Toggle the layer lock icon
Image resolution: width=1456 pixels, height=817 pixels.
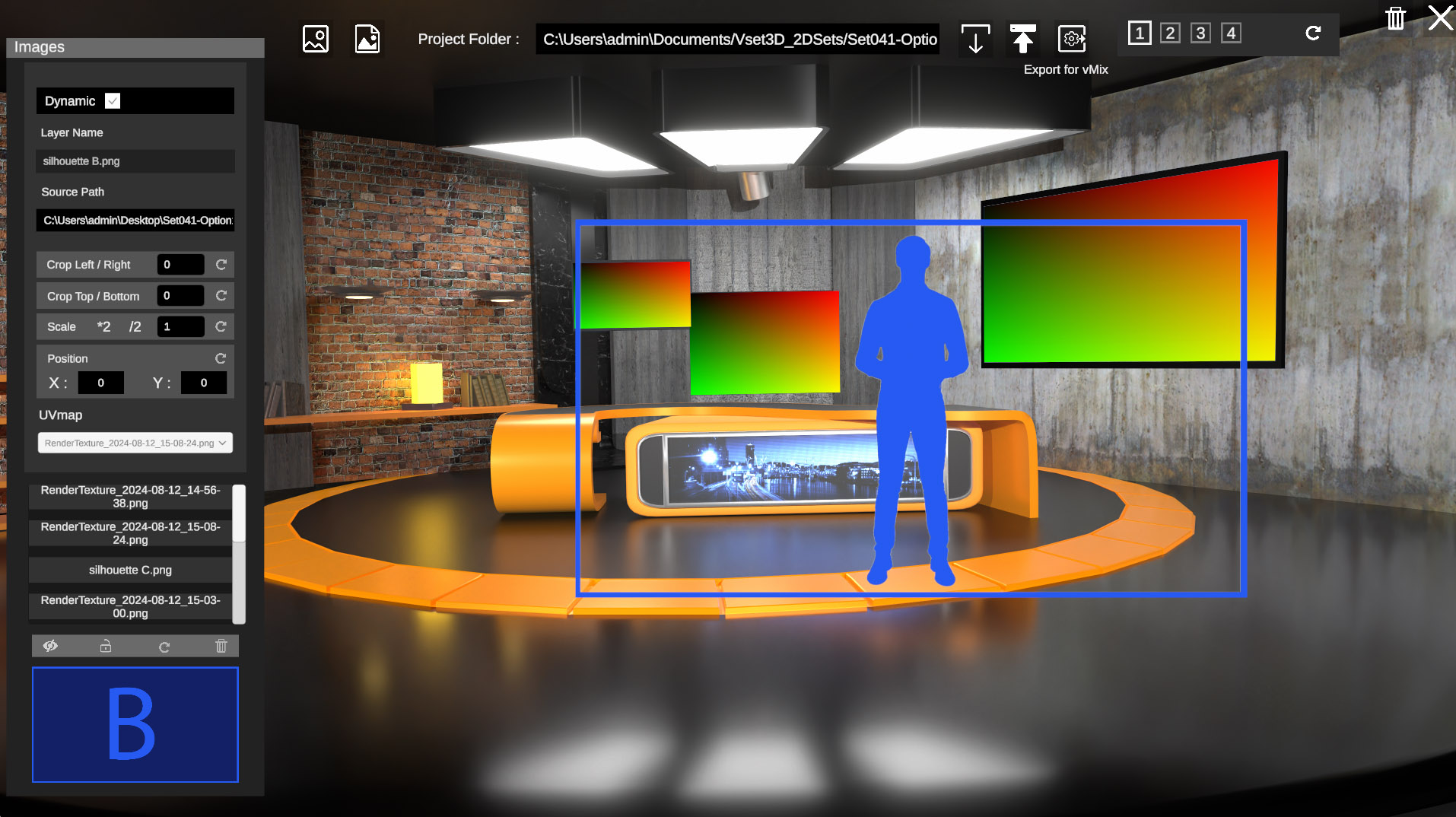click(106, 646)
